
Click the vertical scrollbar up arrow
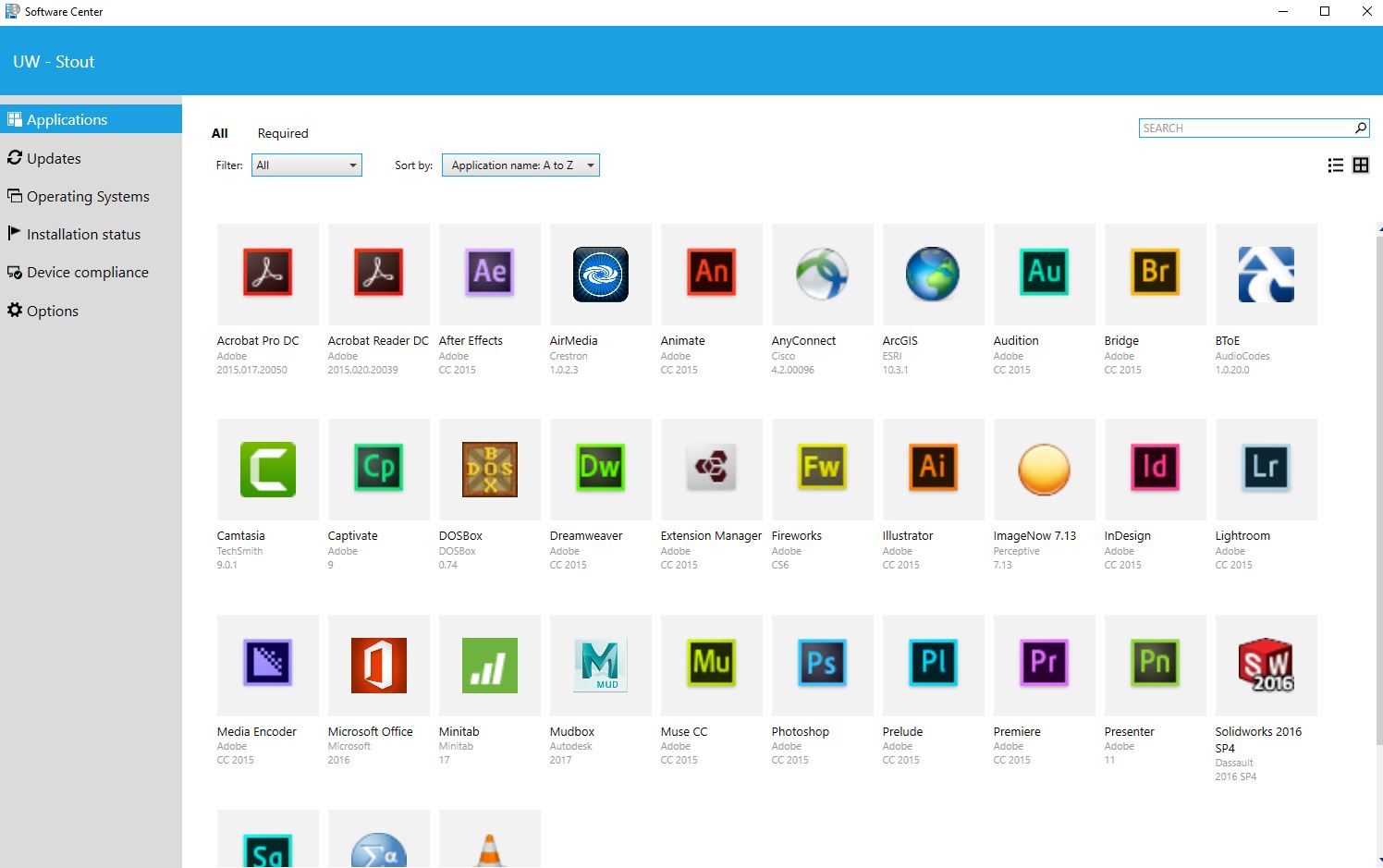(1380, 227)
